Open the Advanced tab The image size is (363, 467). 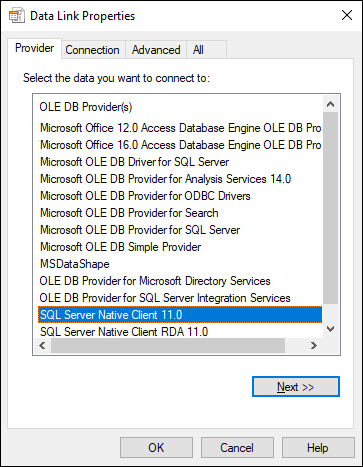tap(156, 50)
